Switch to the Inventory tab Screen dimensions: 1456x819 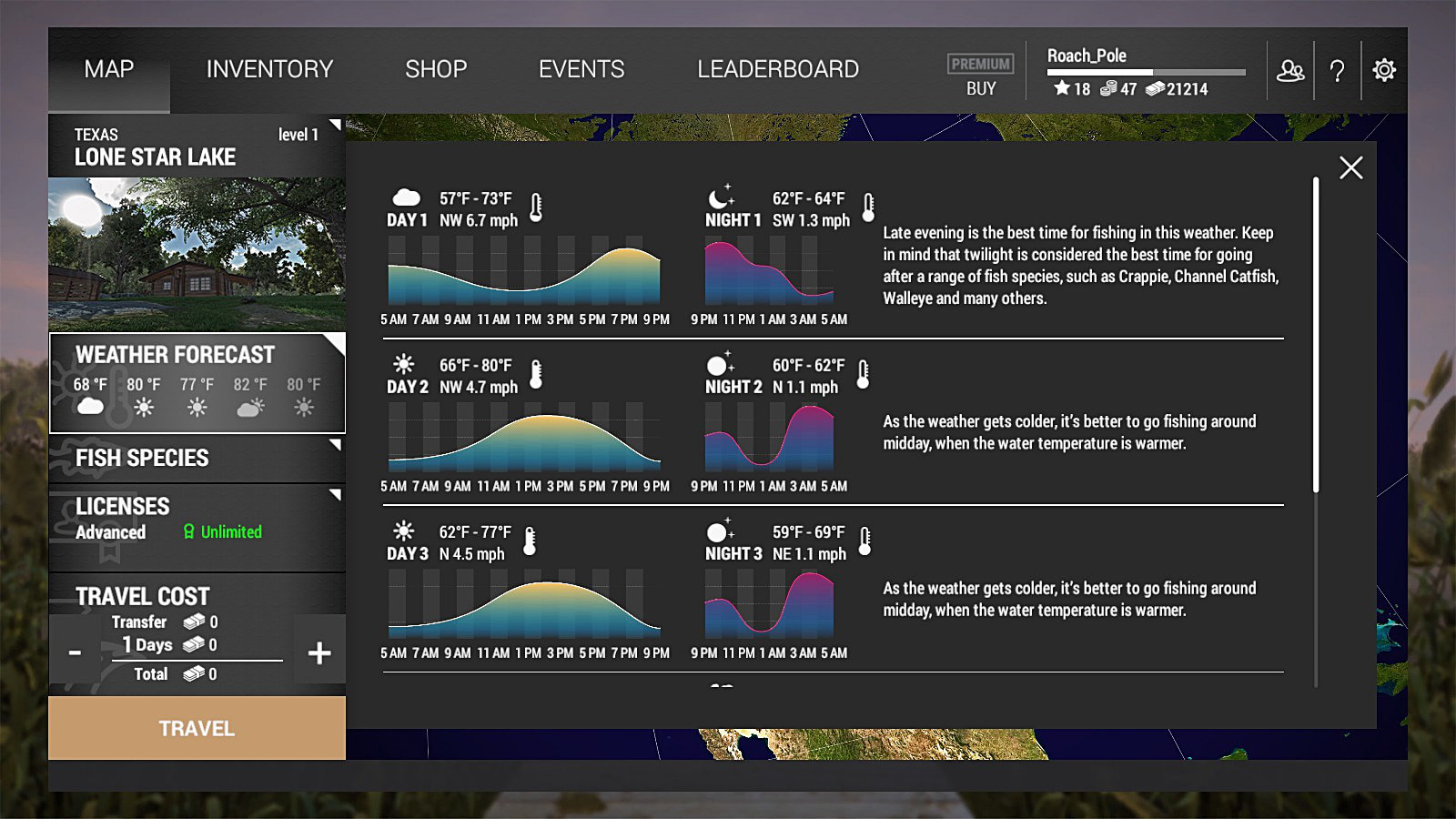click(x=269, y=69)
